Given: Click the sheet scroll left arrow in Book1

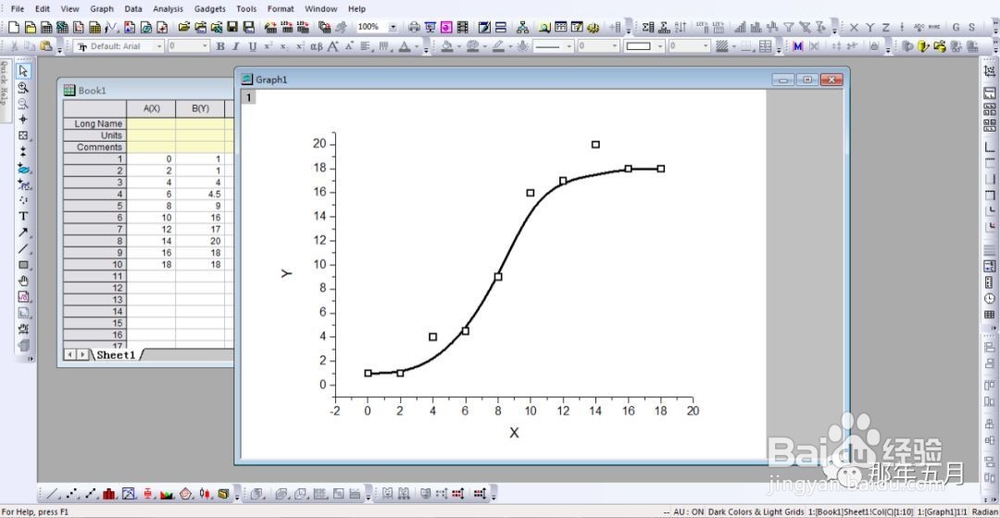Looking at the screenshot, I should point(71,355).
